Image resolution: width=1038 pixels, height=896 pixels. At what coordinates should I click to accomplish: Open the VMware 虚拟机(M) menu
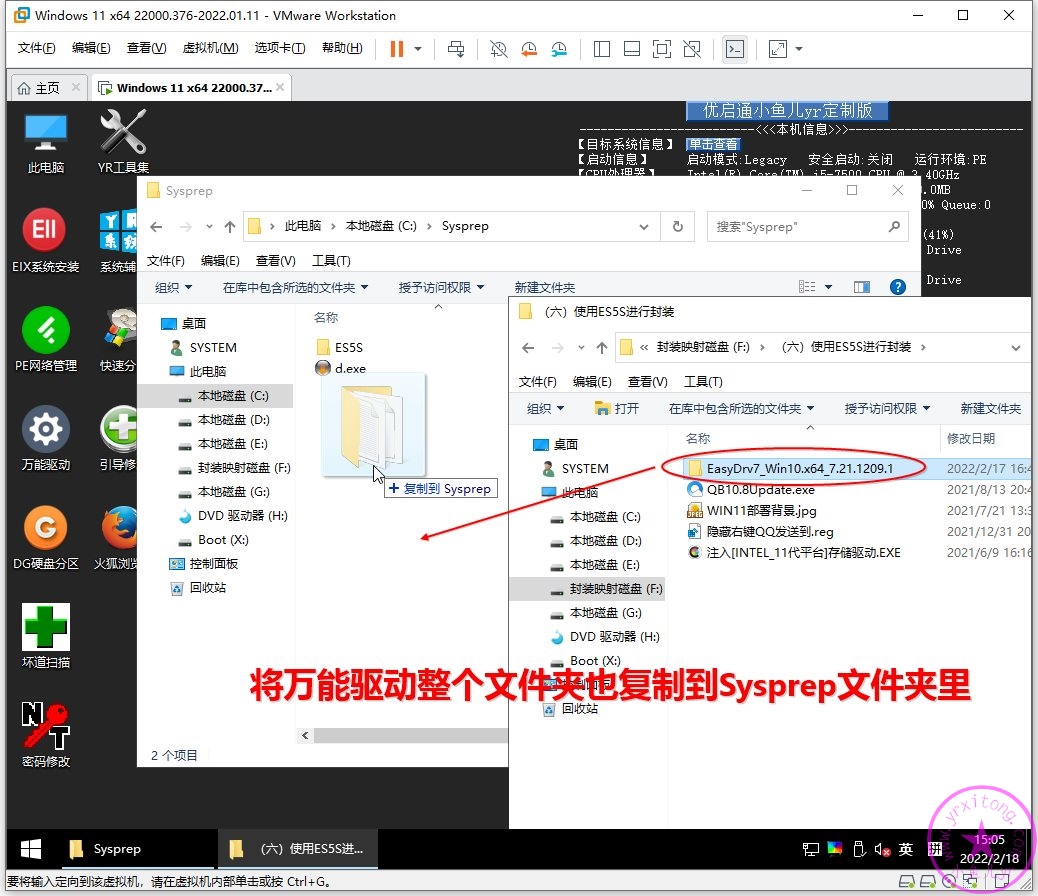(211, 48)
